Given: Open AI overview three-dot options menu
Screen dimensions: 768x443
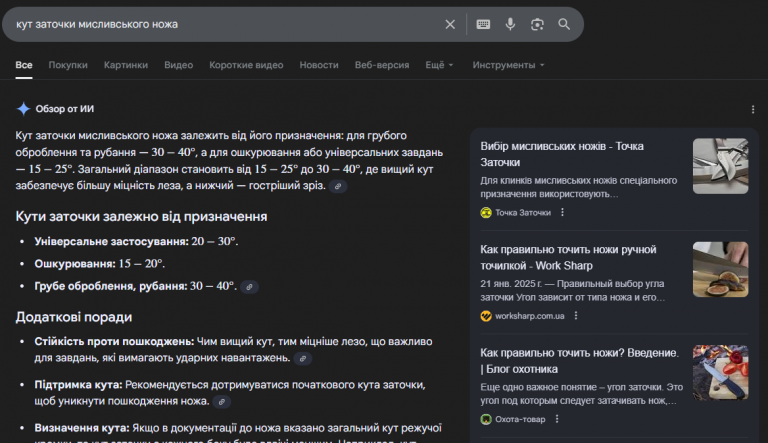Looking at the screenshot, I should click(x=753, y=109).
